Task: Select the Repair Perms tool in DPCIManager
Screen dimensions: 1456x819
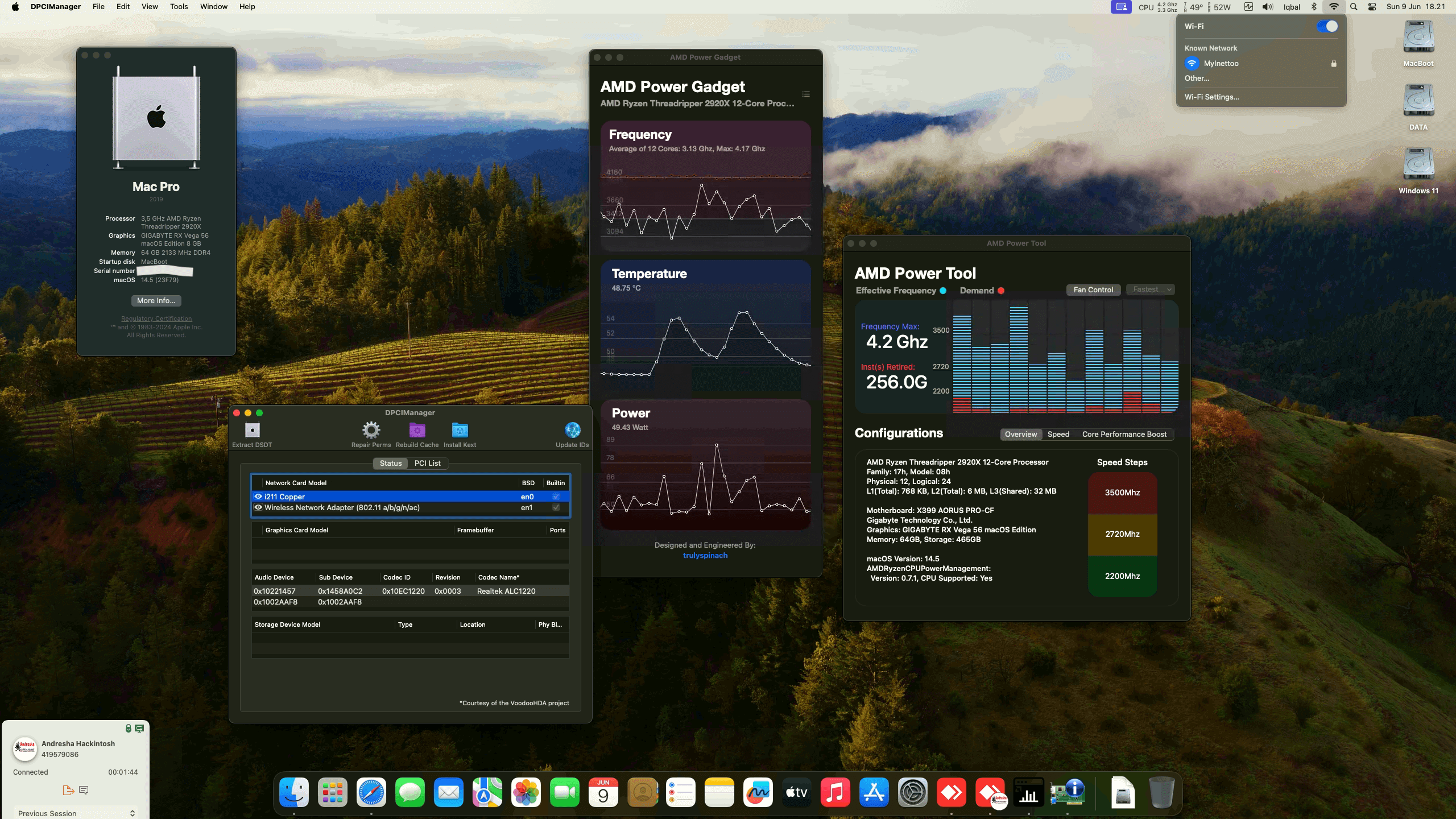Action: coord(370,431)
